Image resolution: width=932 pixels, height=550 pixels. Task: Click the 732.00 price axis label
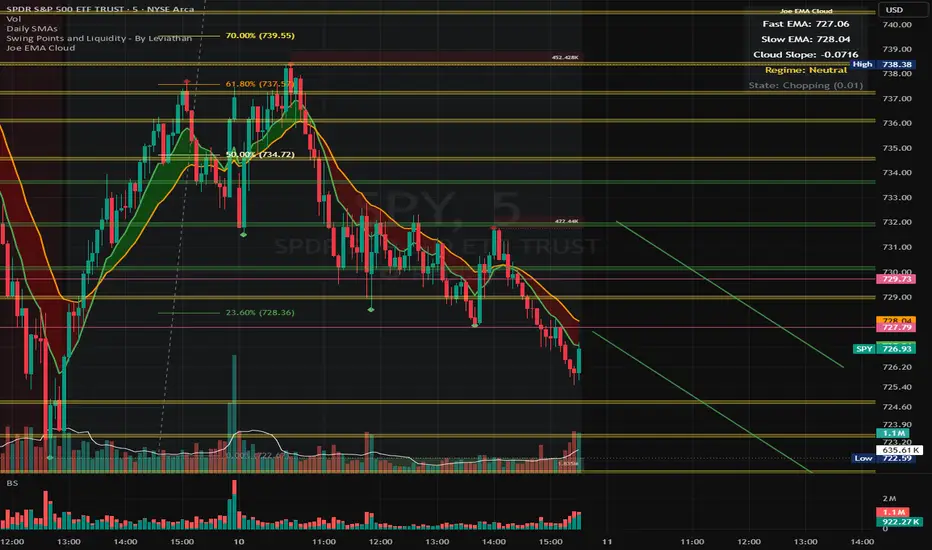click(897, 222)
